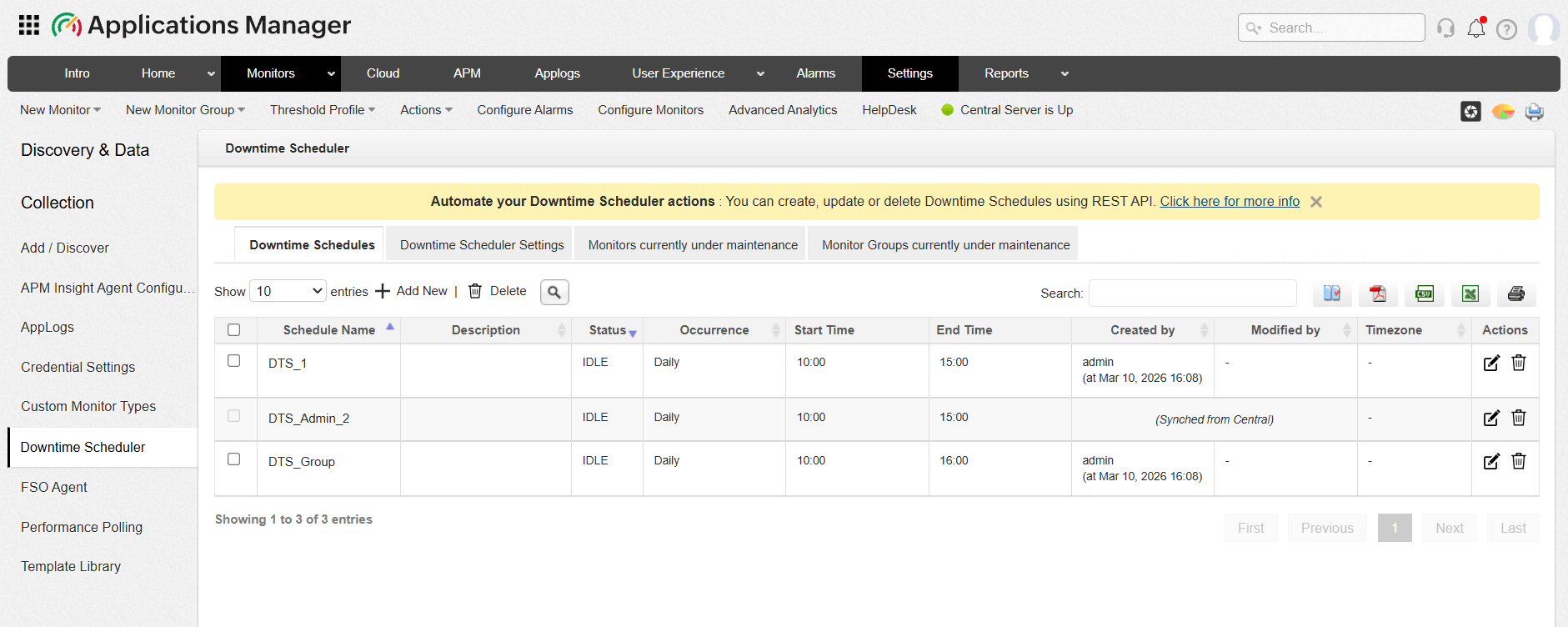Click the table Search input field
The image size is (1568, 627).
pos(1192,293)
